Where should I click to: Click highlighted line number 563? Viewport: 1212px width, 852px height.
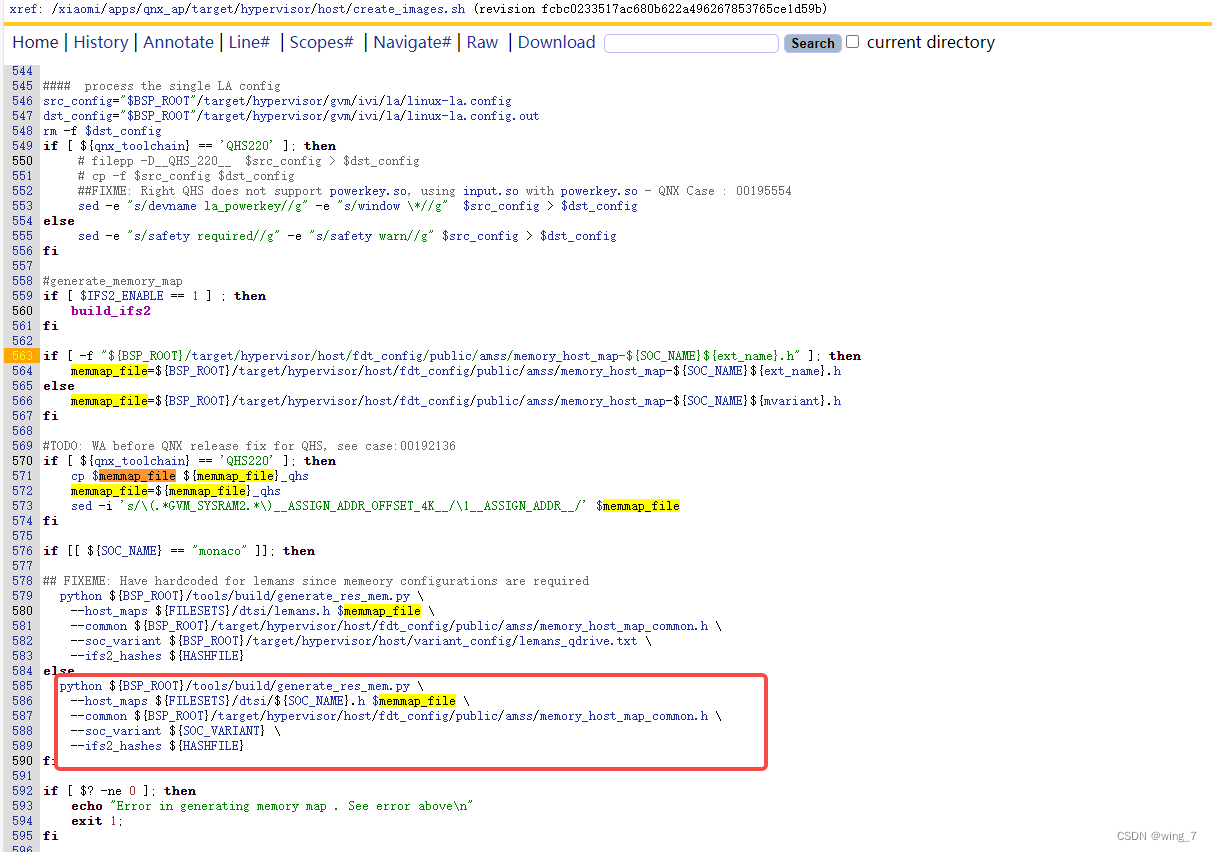point(20,355)
